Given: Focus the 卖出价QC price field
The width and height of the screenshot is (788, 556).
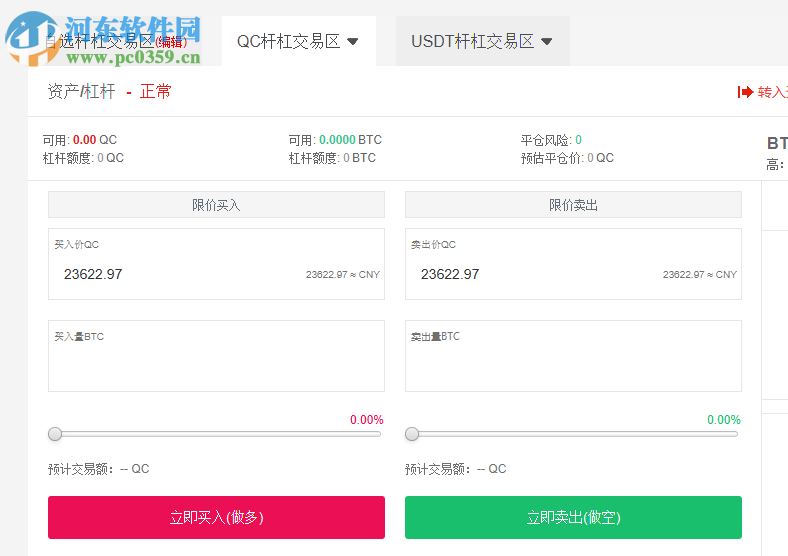Looking at the screenshot, I should tap(537, 274).
